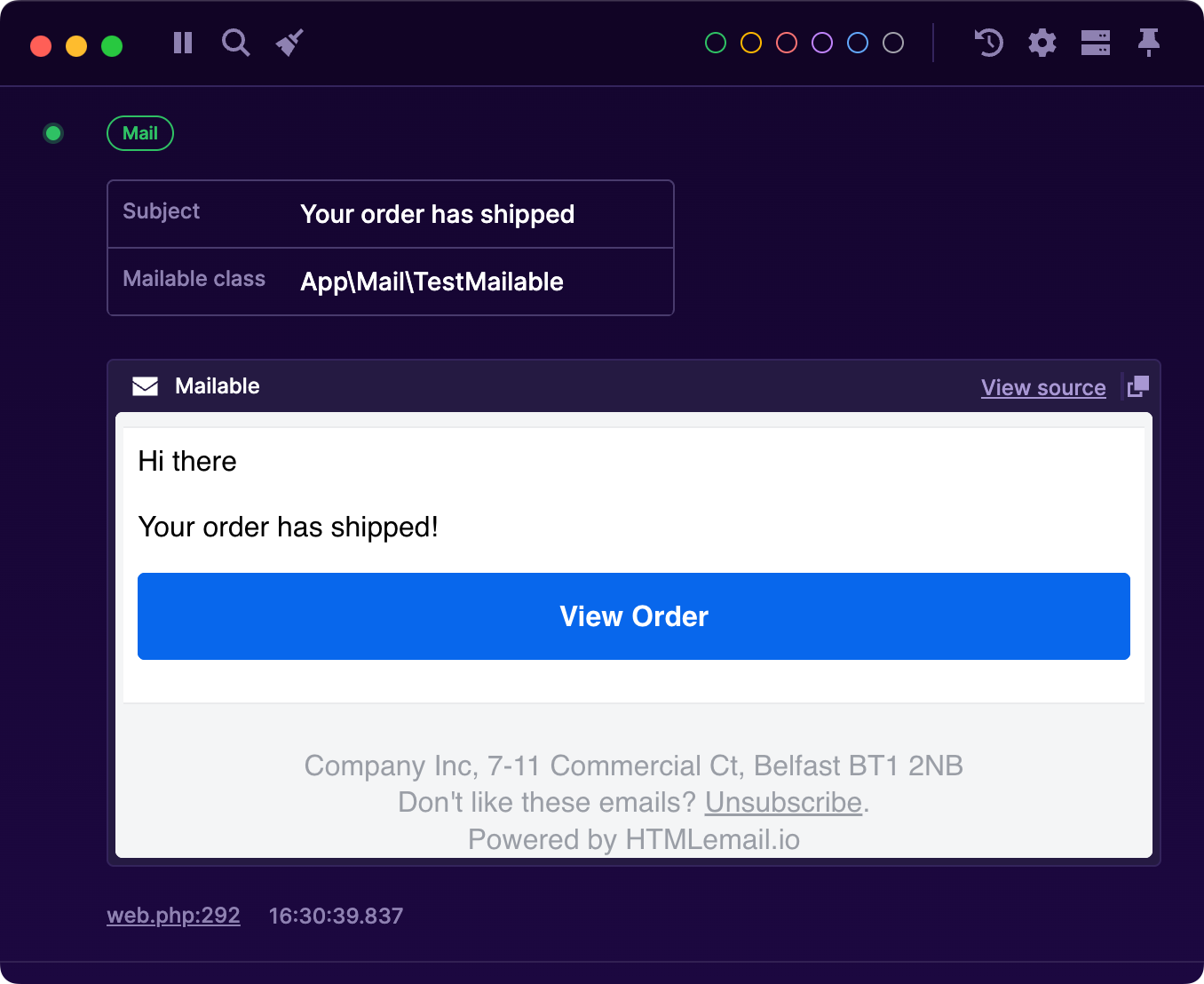Image resolution: width=1204 pixels, height=984 pixels.
Task: Clear the screen with the broom icon
Action: tap(289, 42)
